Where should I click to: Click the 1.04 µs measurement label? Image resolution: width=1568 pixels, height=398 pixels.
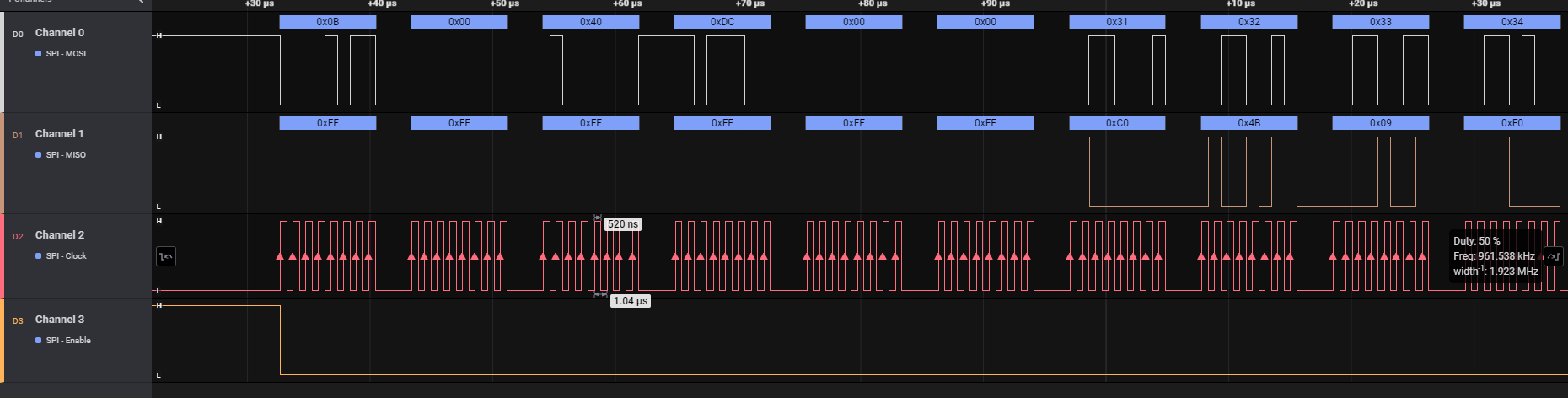click(631, 301)
